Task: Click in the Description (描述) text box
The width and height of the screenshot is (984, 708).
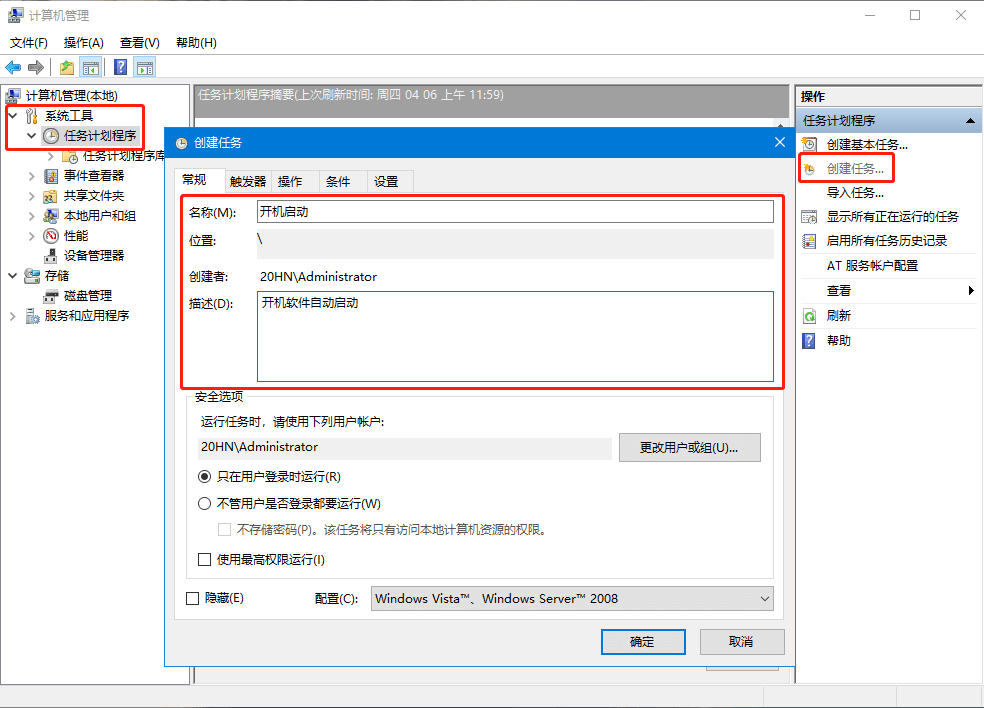Action: click(x=515, y=336)
